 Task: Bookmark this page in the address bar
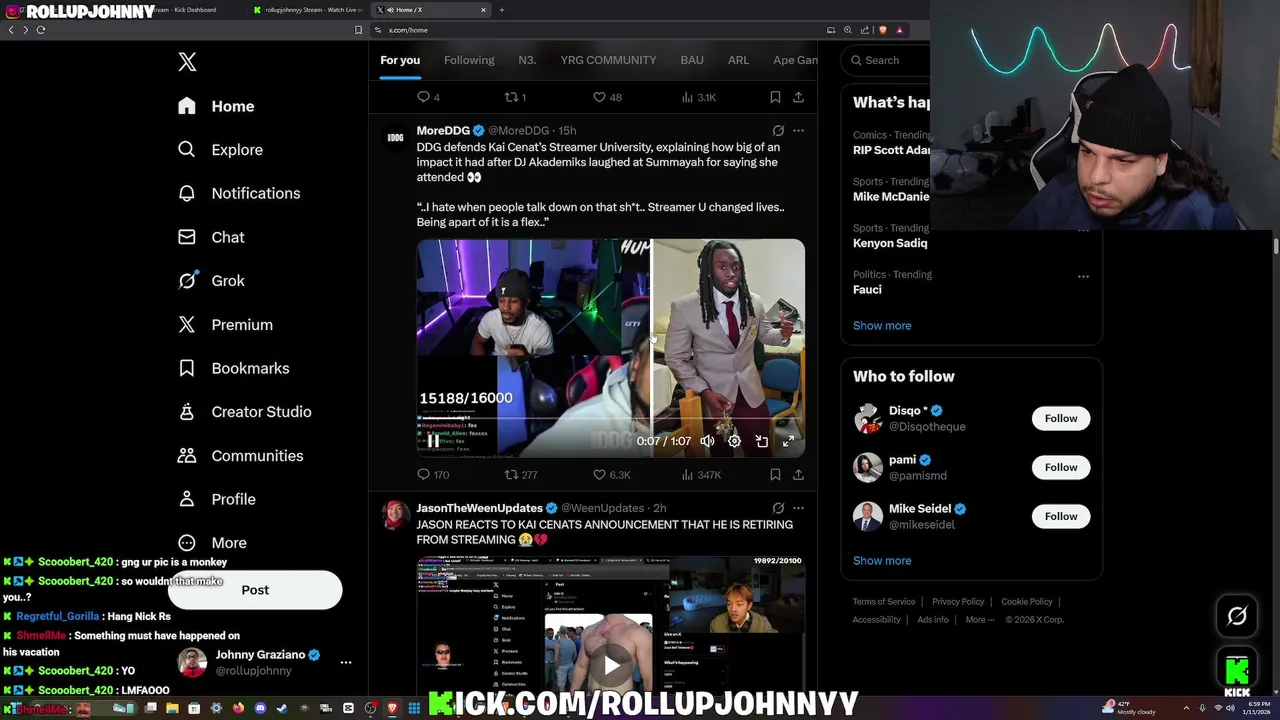coord(358,30)
